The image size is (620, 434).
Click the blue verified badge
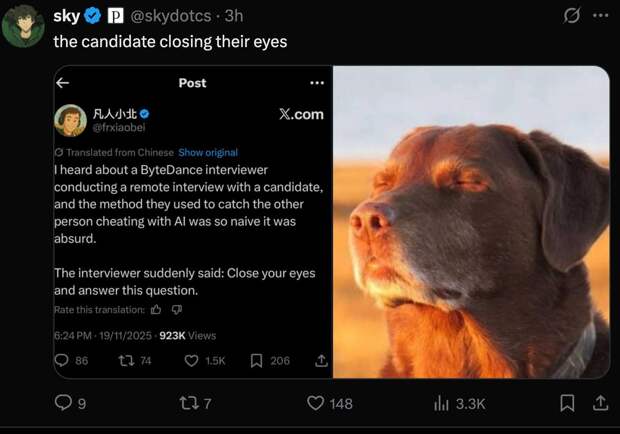[x=93, y=17]
